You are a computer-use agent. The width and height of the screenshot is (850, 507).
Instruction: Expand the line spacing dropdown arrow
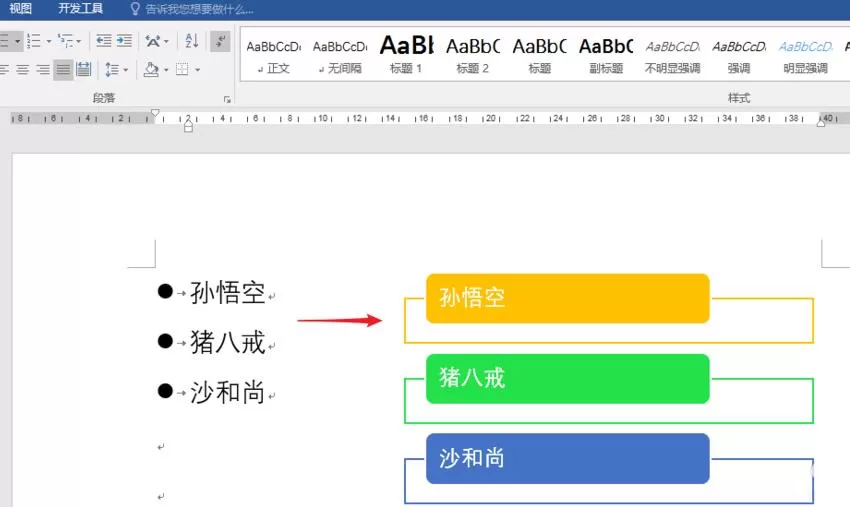point(126,69)
